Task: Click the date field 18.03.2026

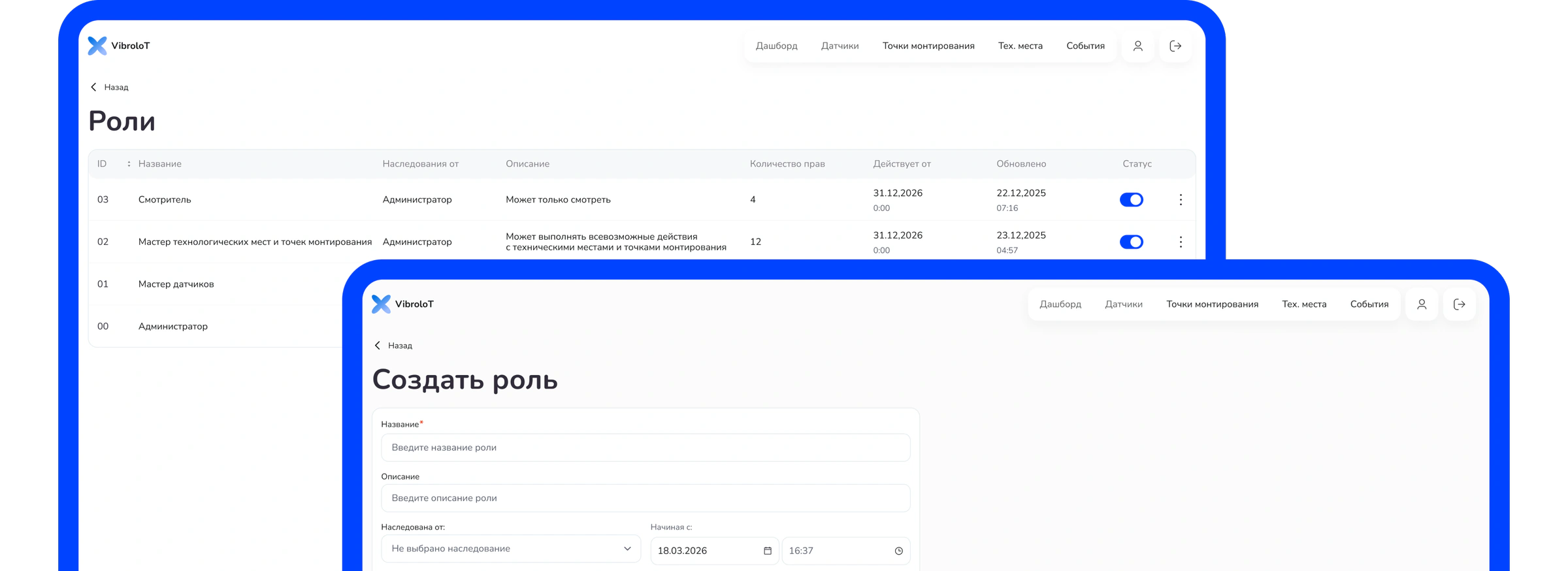Action: [715, 551]
